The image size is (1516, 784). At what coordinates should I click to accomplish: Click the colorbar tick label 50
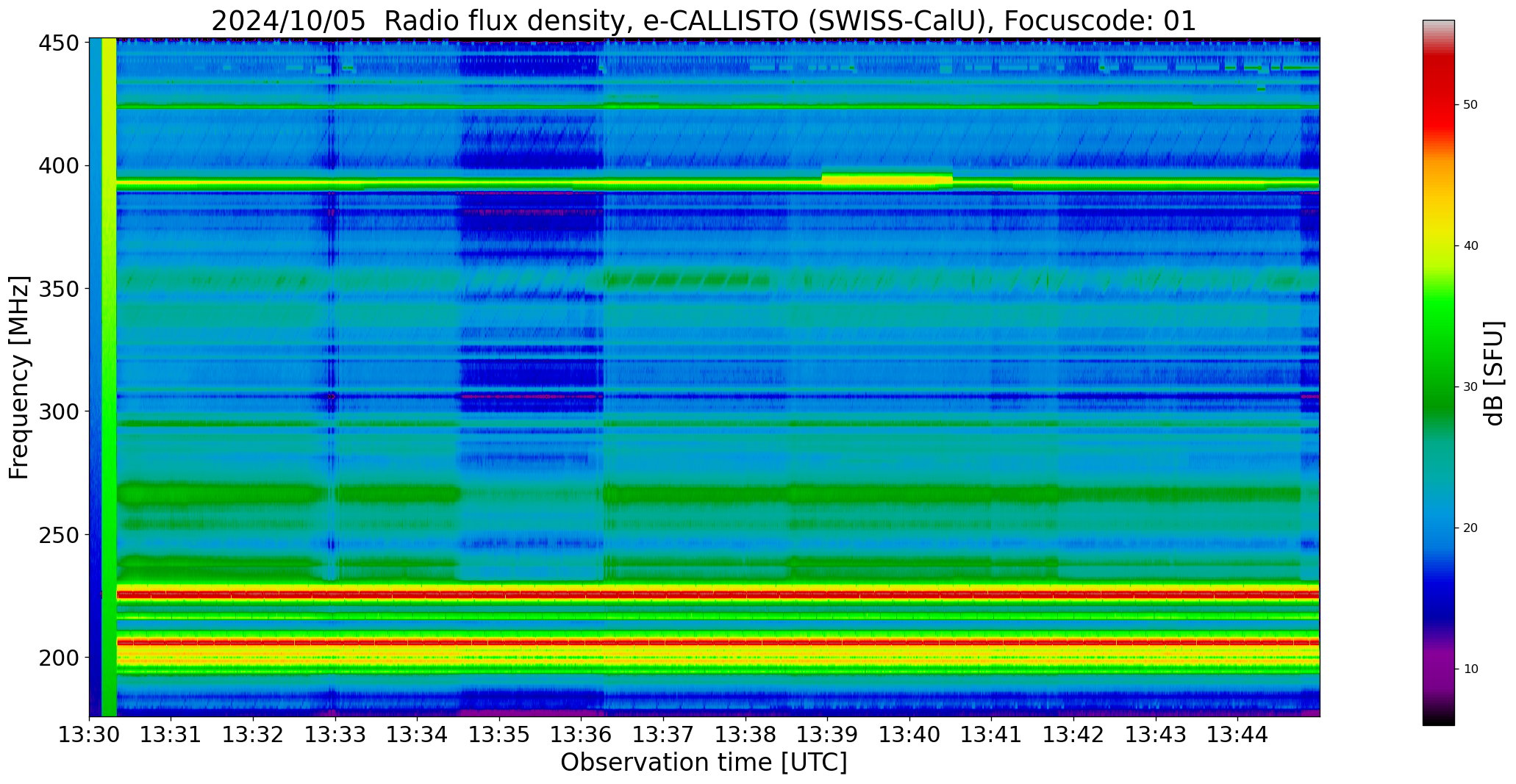(1470, 105)
